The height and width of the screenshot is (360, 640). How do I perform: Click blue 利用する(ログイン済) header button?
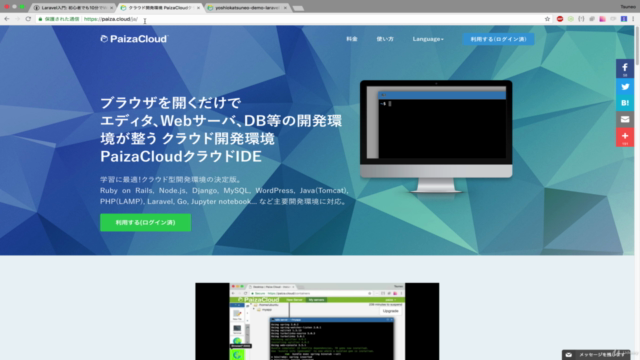[x=498, y=39]
